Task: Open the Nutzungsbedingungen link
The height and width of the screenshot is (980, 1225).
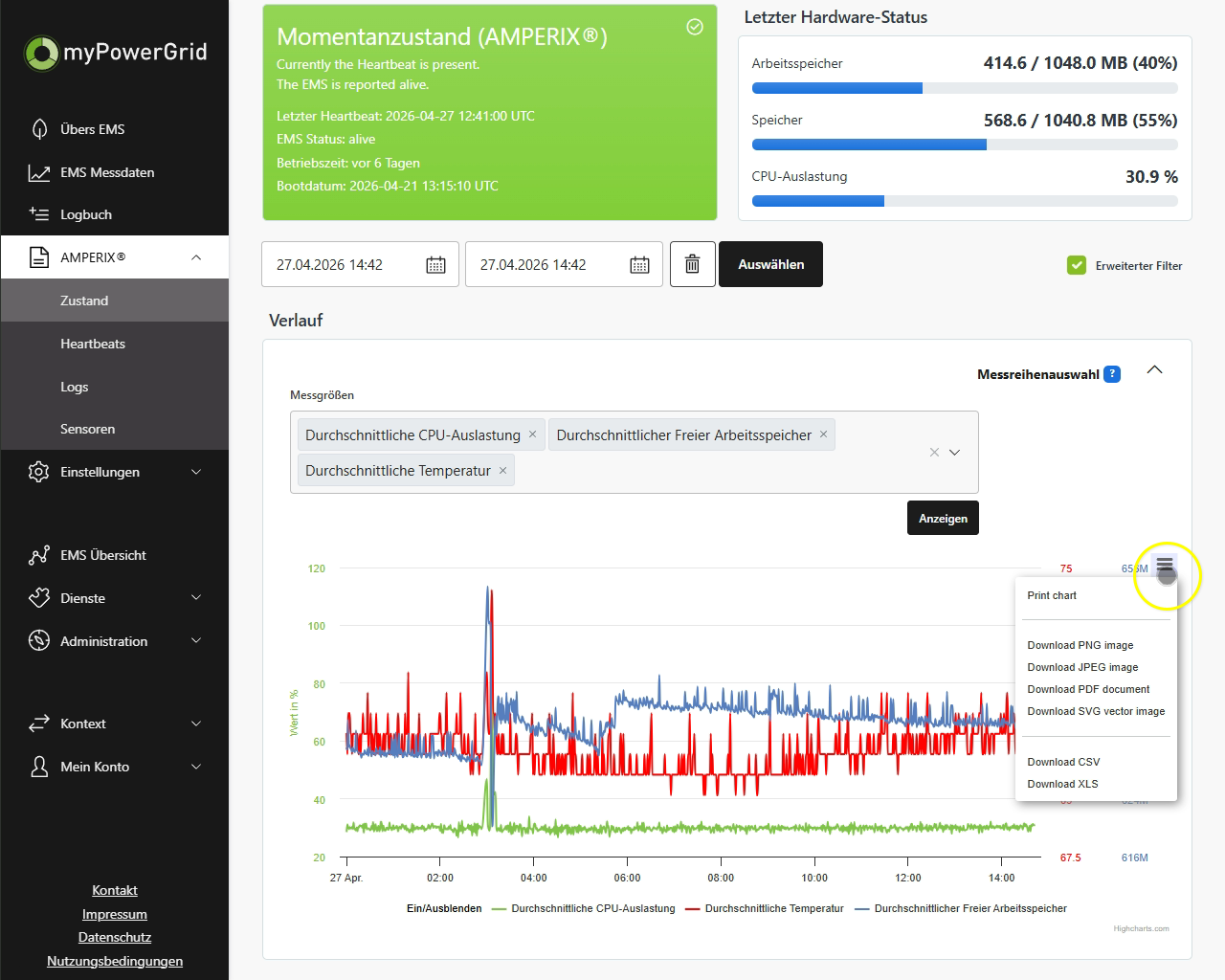Action: [115, 961]
